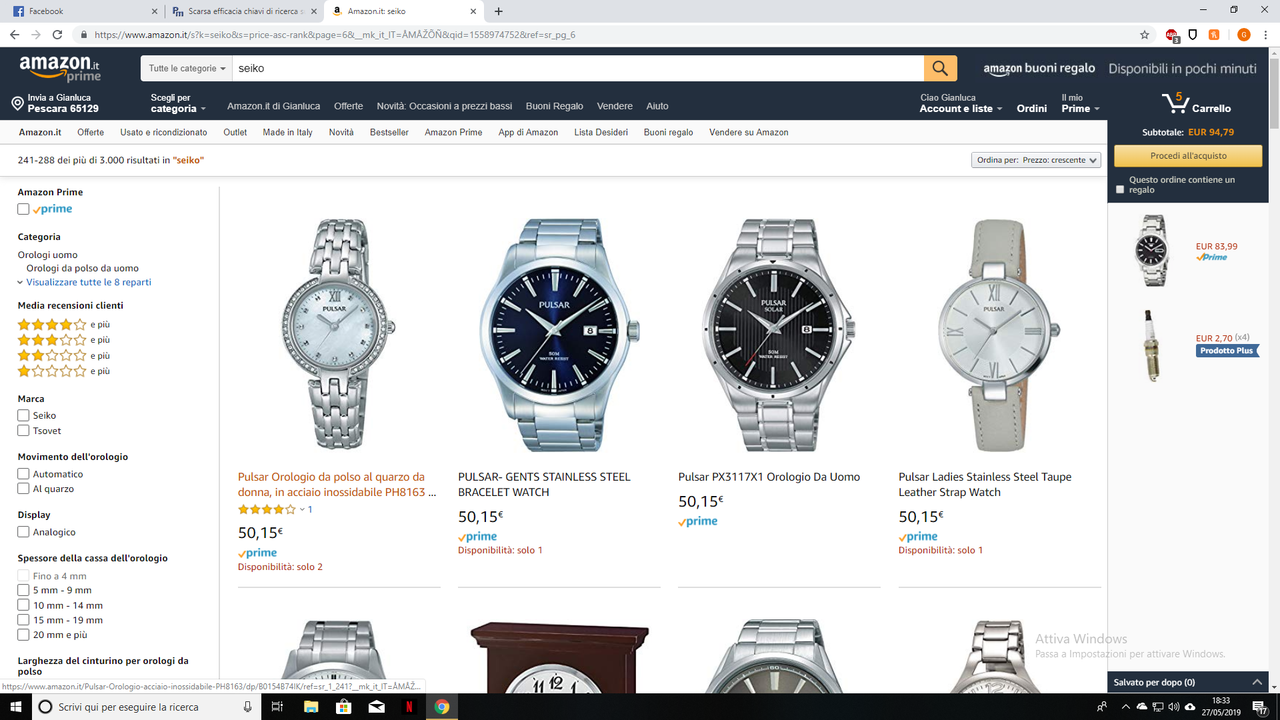The width and height of the screenshot is (1280, 720).
Task: Open Made in Italy menu item
Action: (x=288, y=132)
